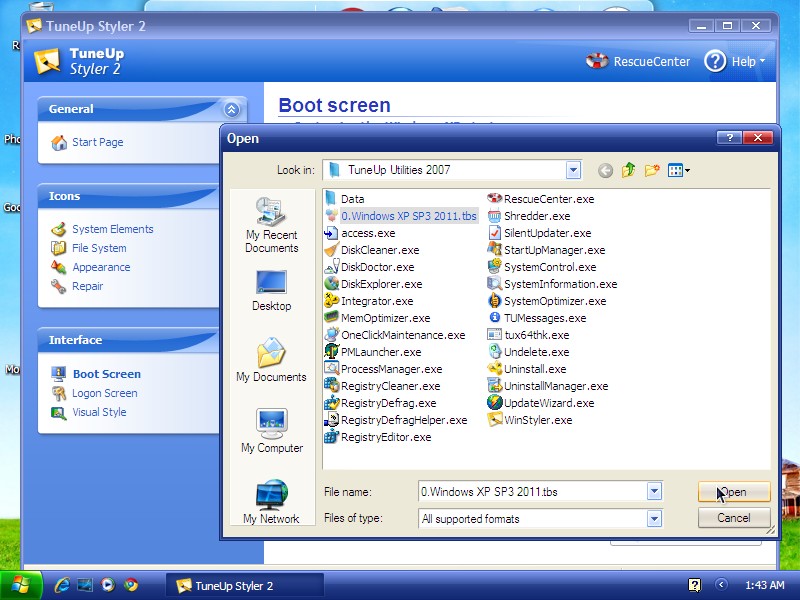Select SilentUpdater.exe file

(x=539, y=233)
